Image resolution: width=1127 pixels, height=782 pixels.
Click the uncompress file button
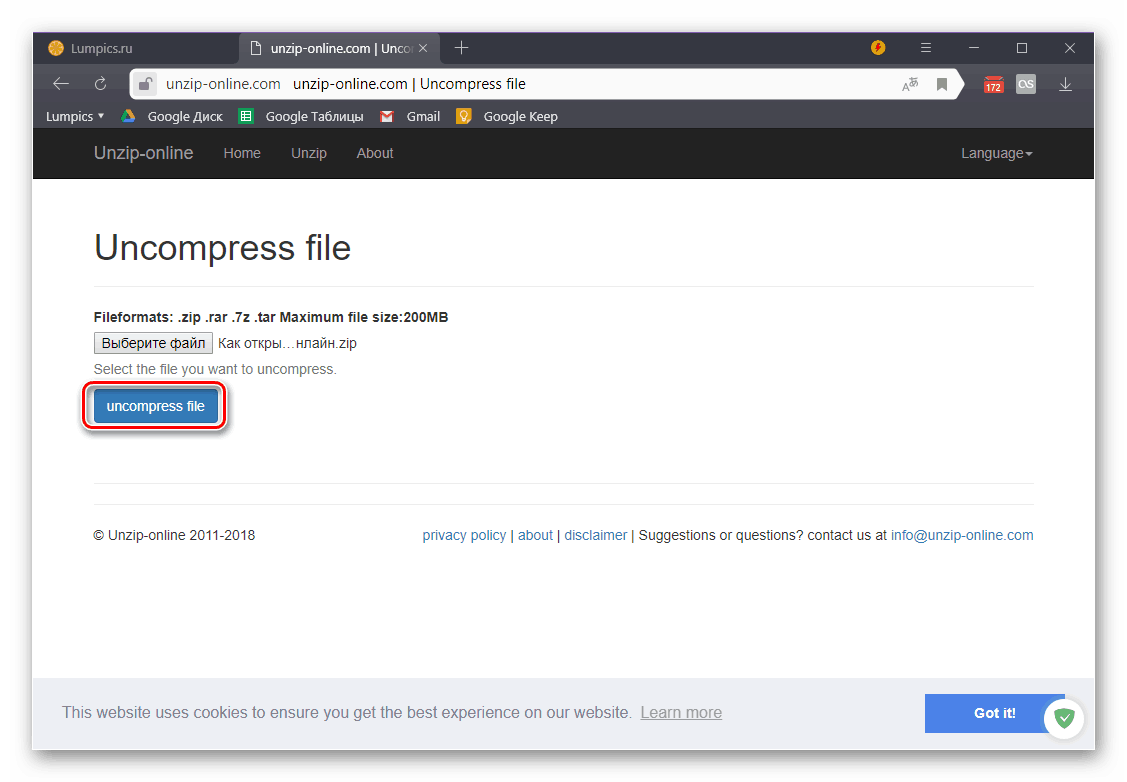click(155, 406)
